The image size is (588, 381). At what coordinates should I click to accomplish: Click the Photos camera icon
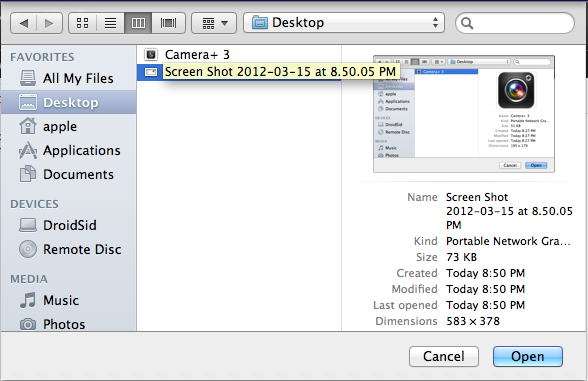[28, 324]
